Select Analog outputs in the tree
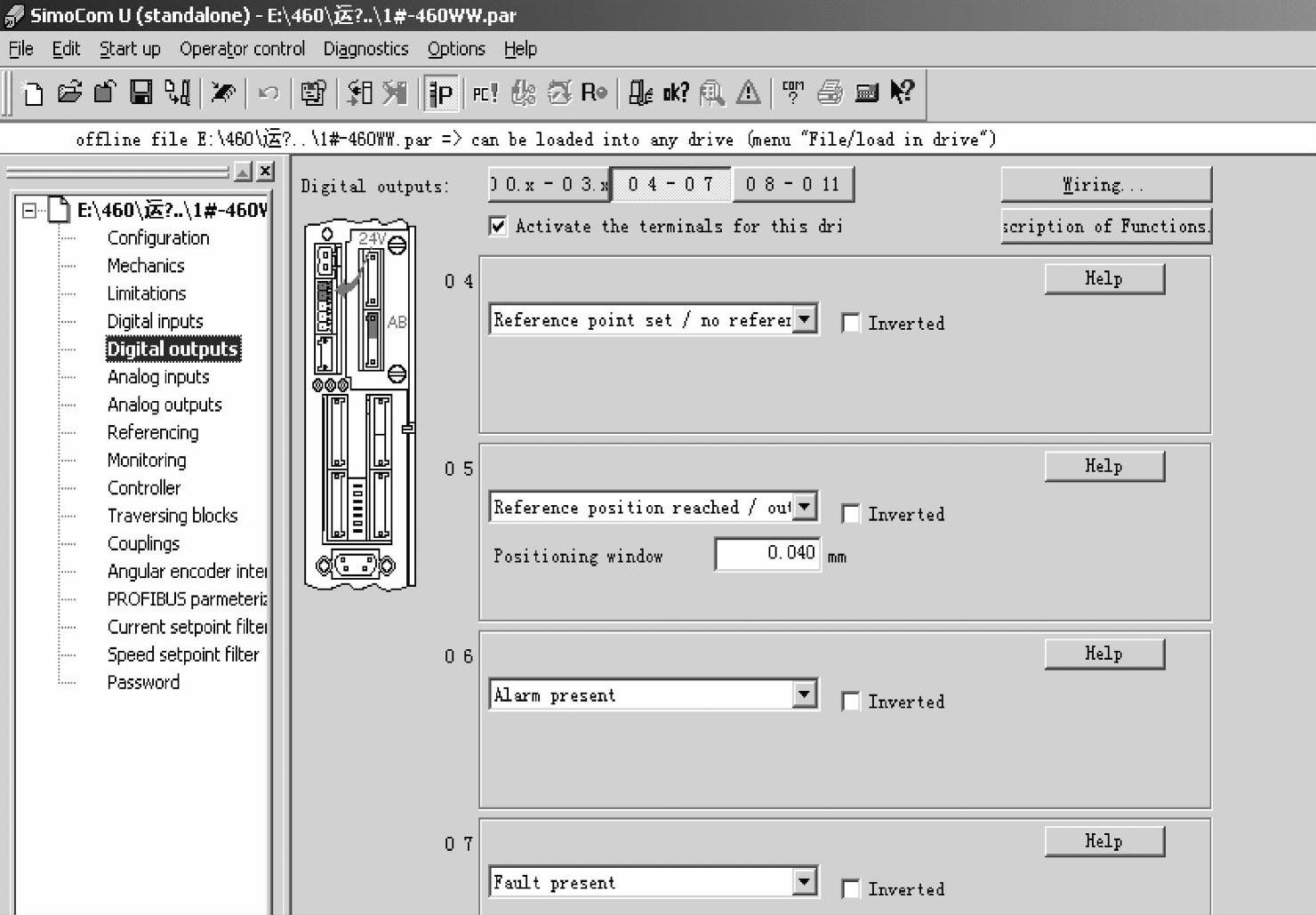Viewport: 1316px width, 915px height. pos(164,405)
